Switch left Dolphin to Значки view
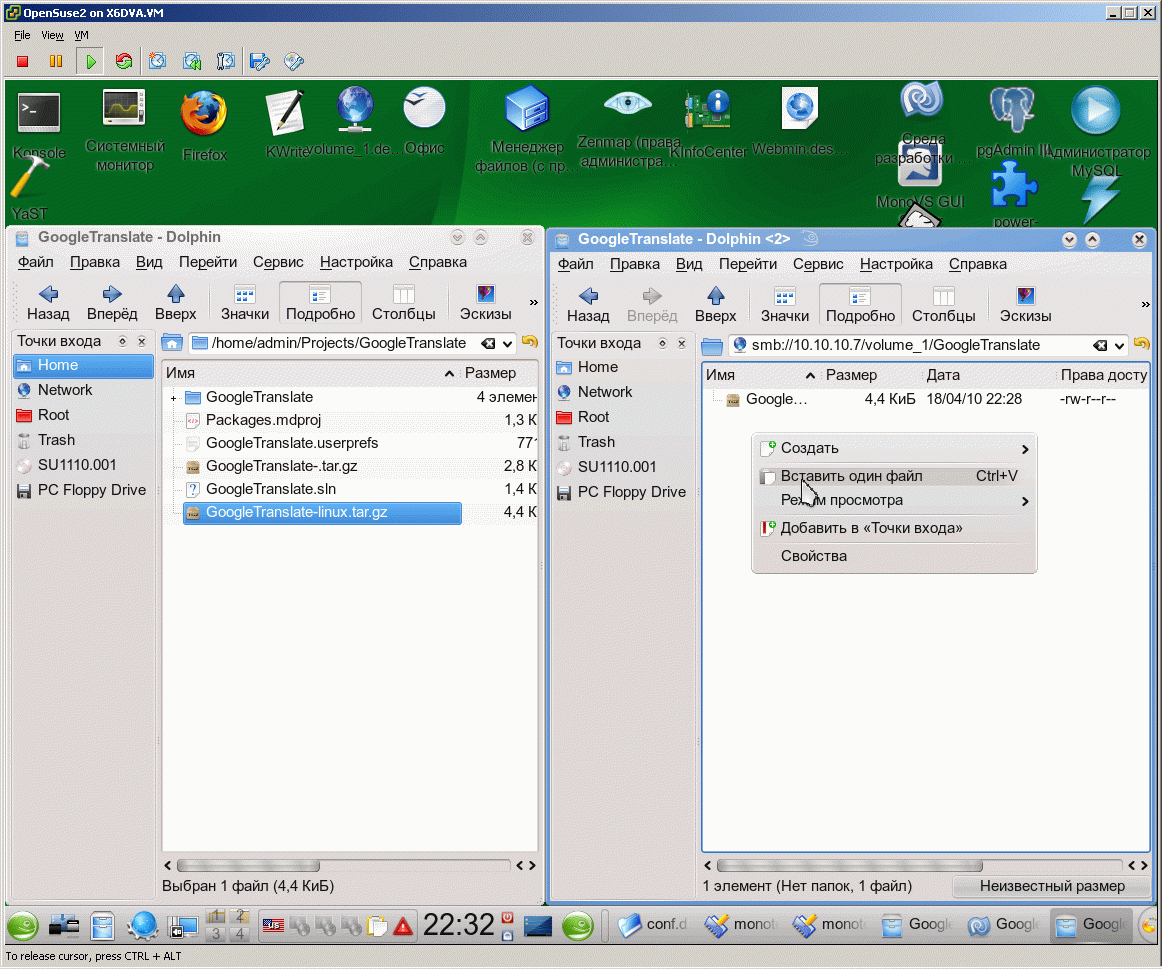1162x969 pixels. pyautogui.click(x=245, y=303)
